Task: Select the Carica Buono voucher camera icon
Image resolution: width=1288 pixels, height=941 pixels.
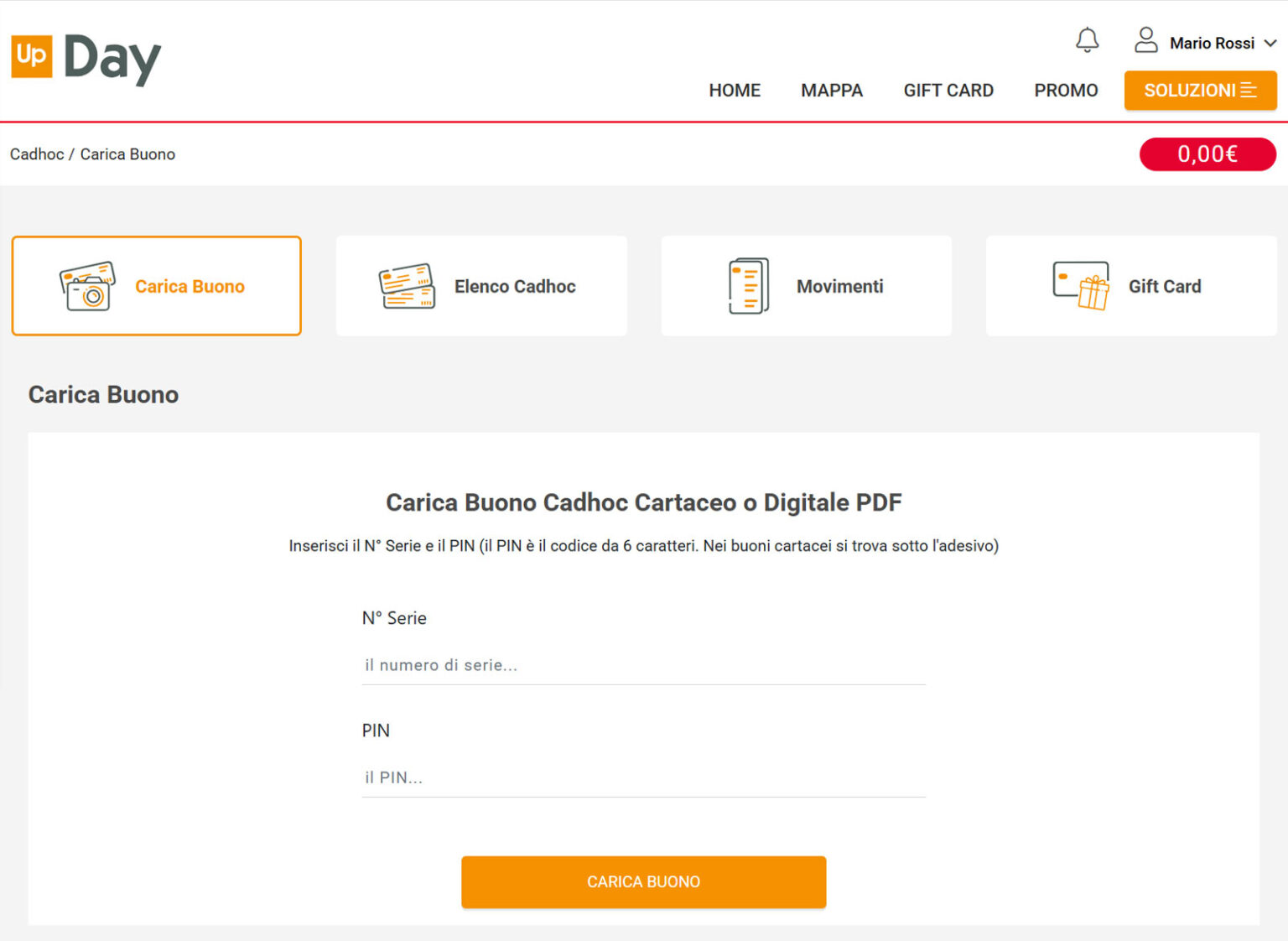Action: coord(86,286)
